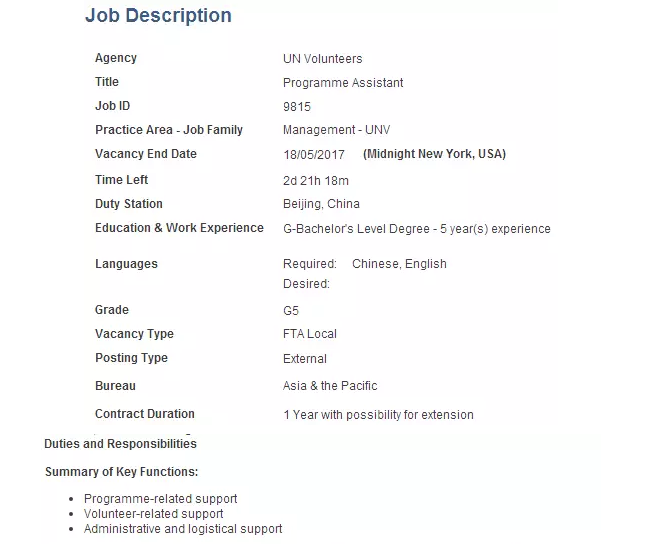
Task: Click the required languages Chinese, English
Action: (x=399, y=264)
